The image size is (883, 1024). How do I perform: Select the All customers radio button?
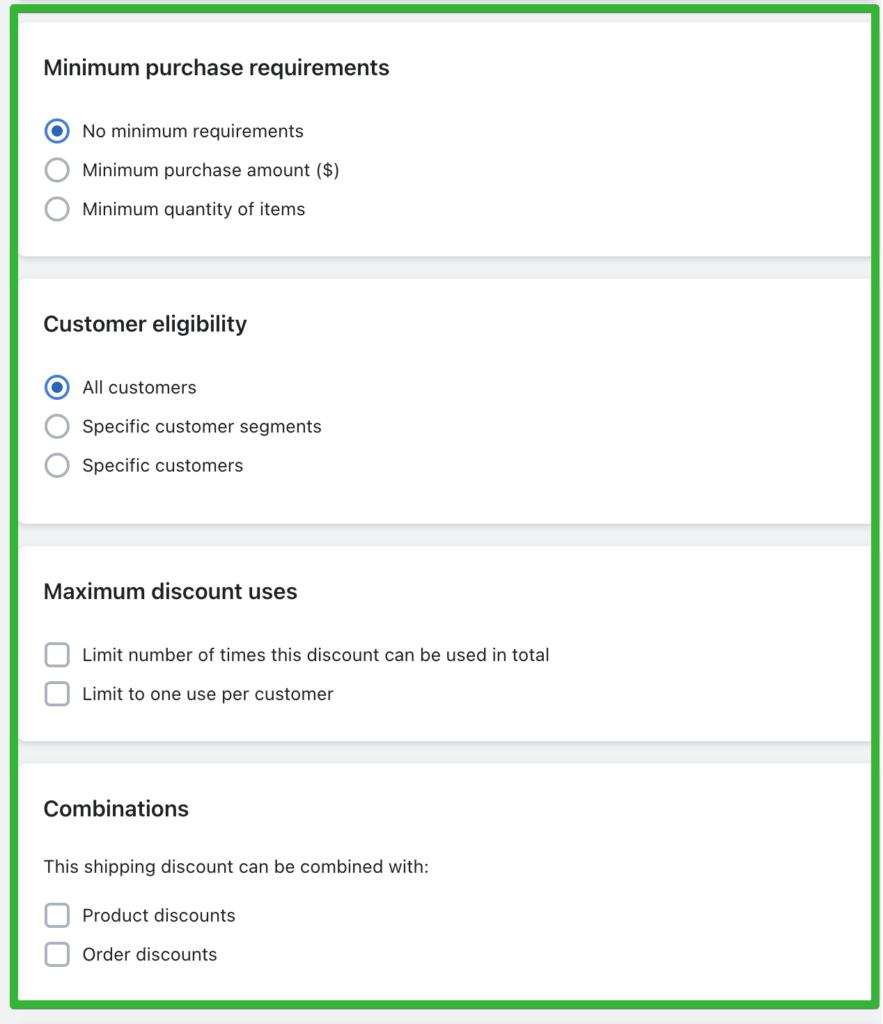coord(57,387)
